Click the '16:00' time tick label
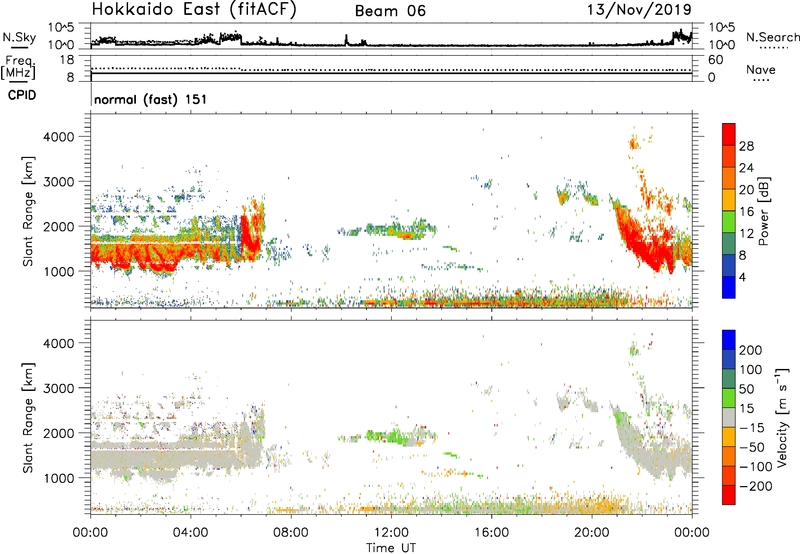Screen dimensions: 800x554 [x=491, y=533]
